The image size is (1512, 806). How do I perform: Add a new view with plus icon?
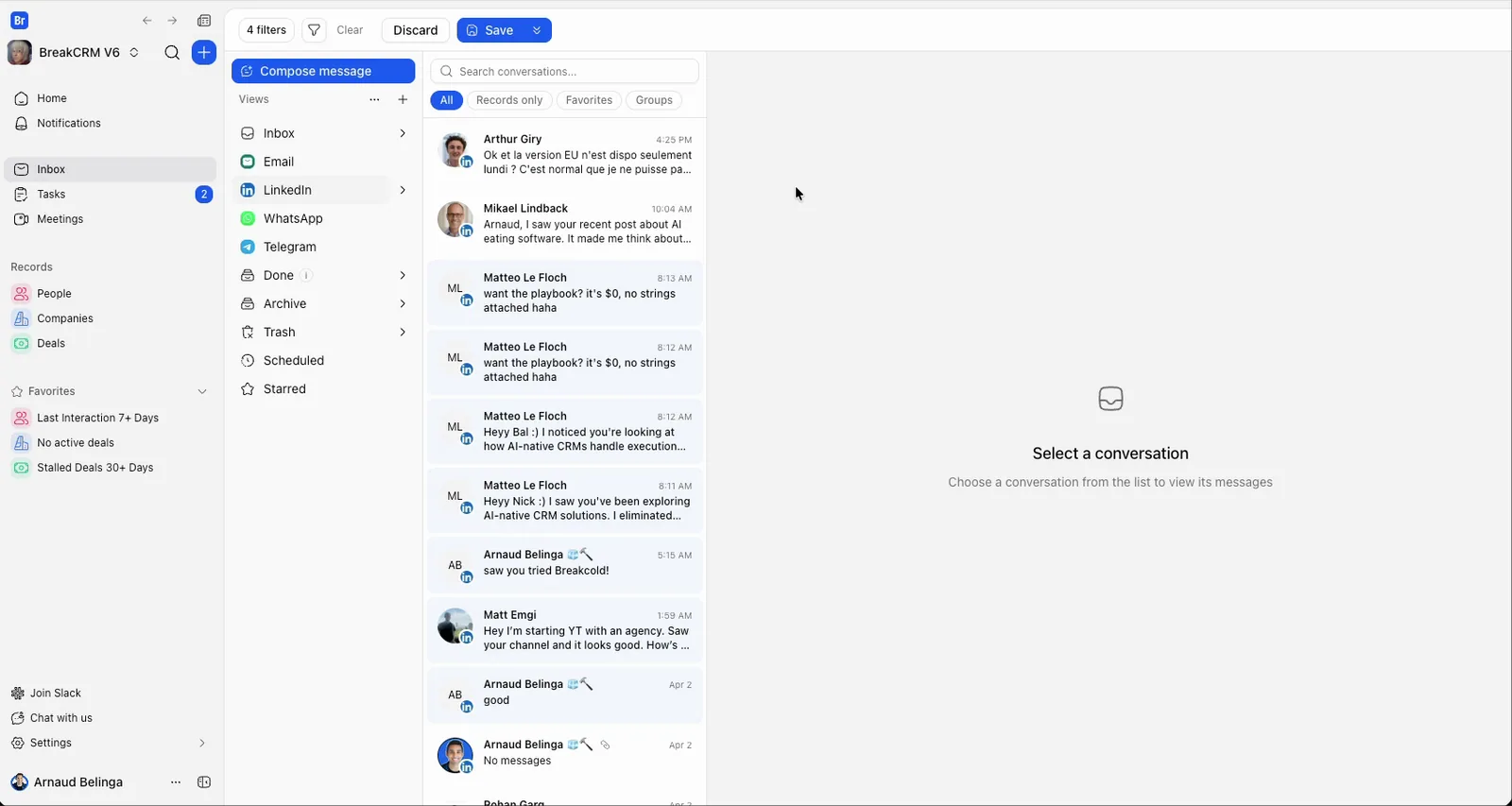[403, 99]
